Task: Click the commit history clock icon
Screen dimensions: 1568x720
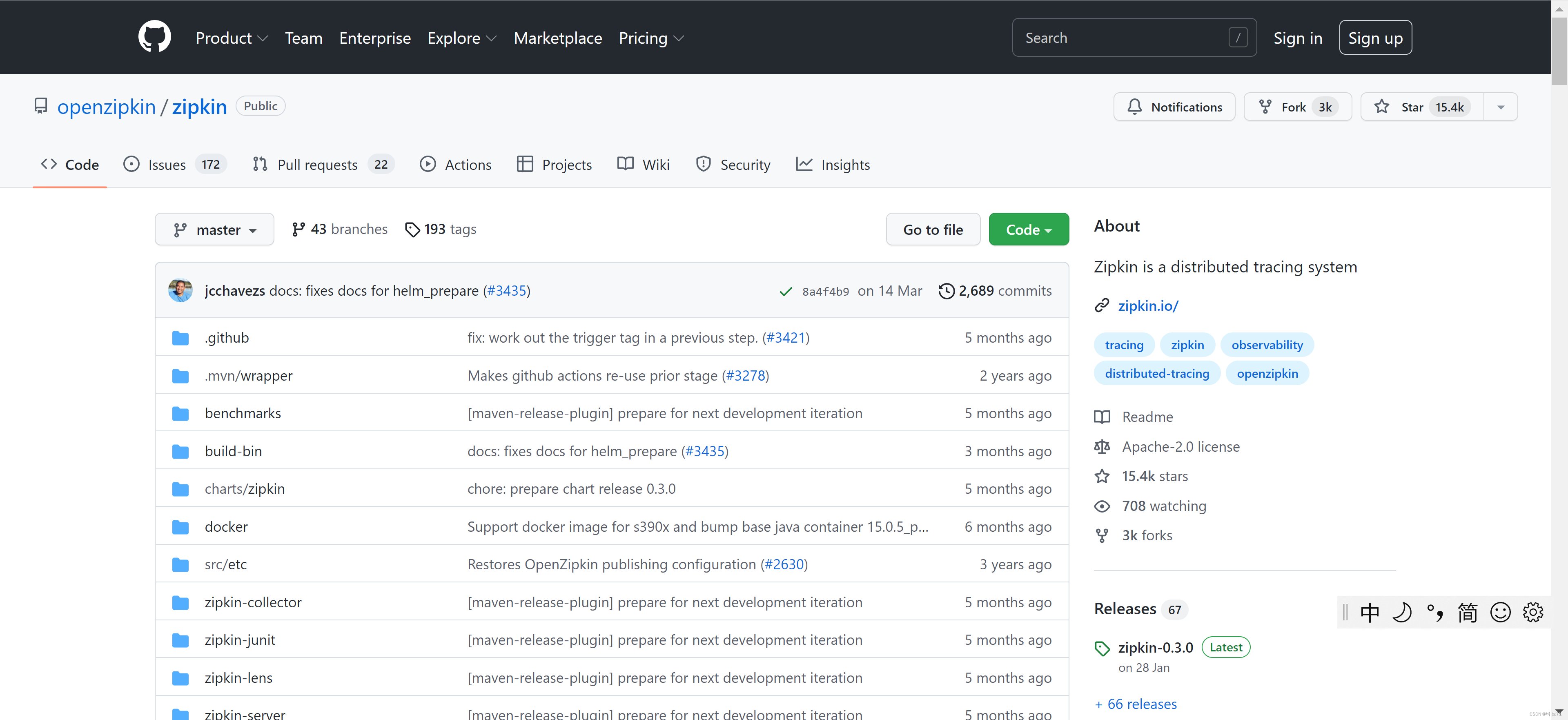Action: 946,291
